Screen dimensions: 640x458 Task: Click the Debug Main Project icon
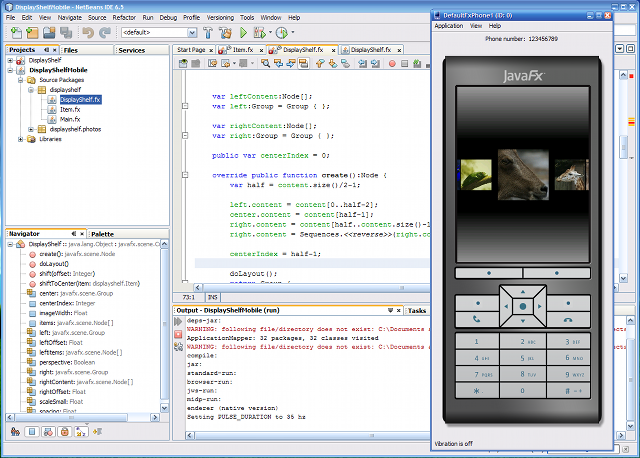(x=260, y=32)
